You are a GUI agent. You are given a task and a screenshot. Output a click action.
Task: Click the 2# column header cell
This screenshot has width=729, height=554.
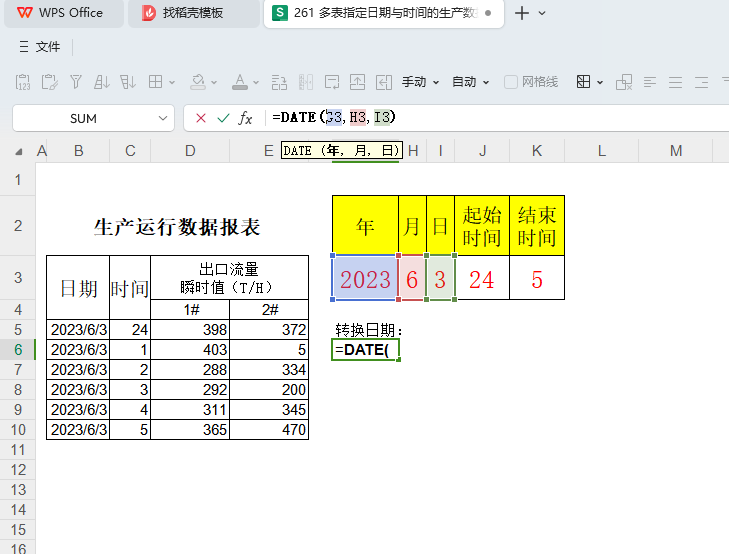coord(269,310)
